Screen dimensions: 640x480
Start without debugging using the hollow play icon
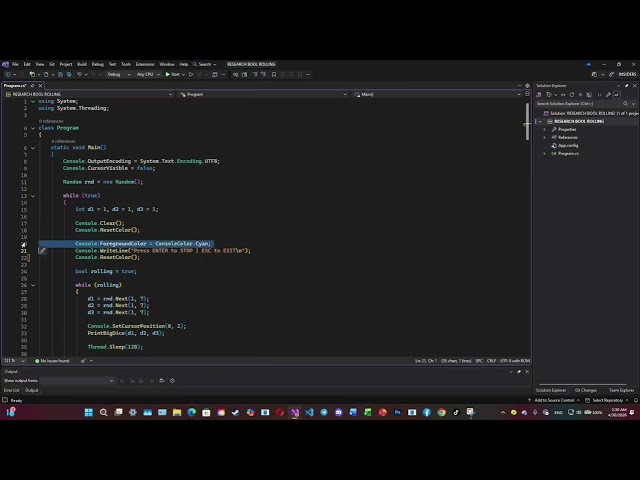[191, 74]
